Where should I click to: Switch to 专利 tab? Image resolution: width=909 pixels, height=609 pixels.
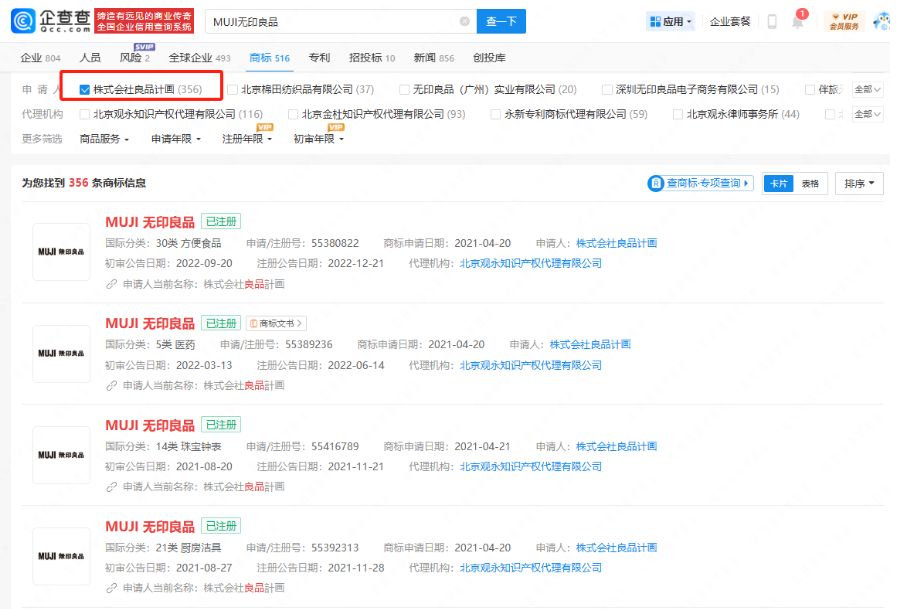tap(319, 57)
